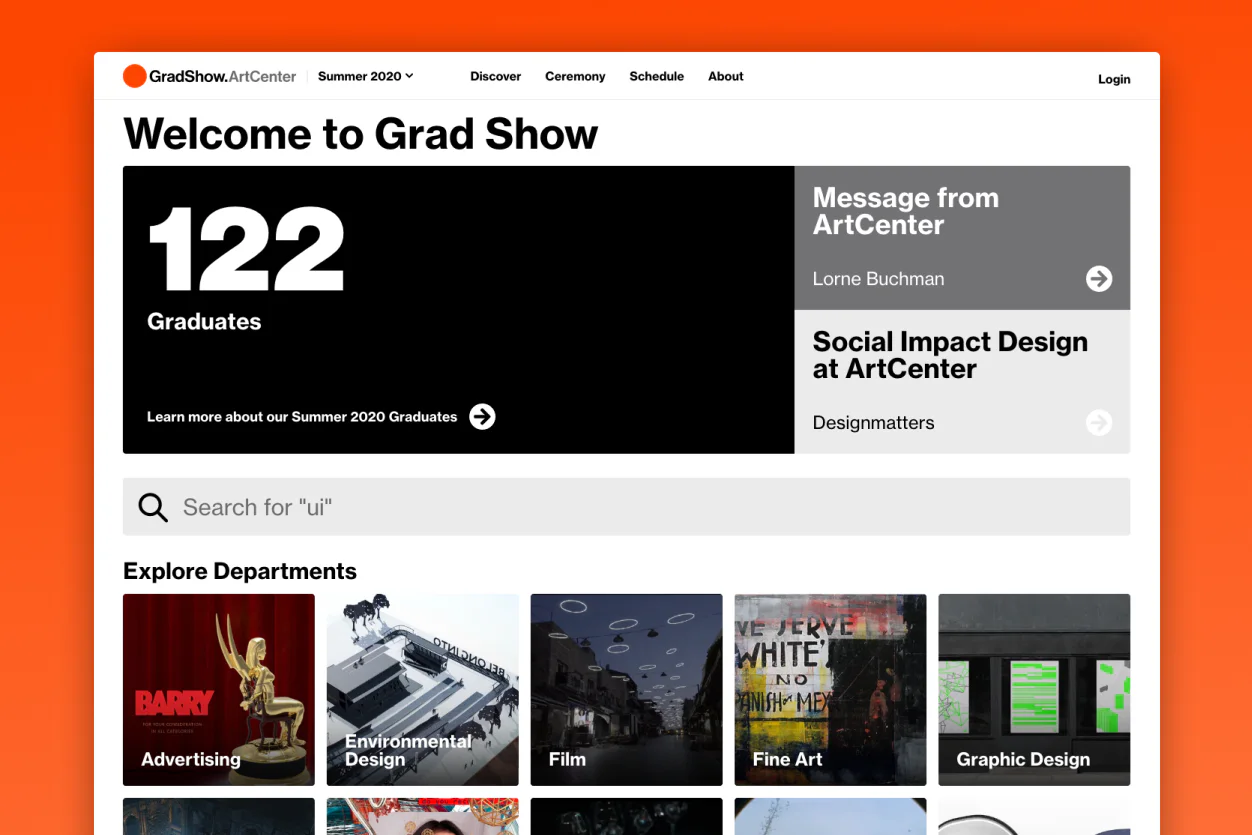Click the Designmatters label text
This screenshot has height=835, width=1252.
tap(874, 423)
